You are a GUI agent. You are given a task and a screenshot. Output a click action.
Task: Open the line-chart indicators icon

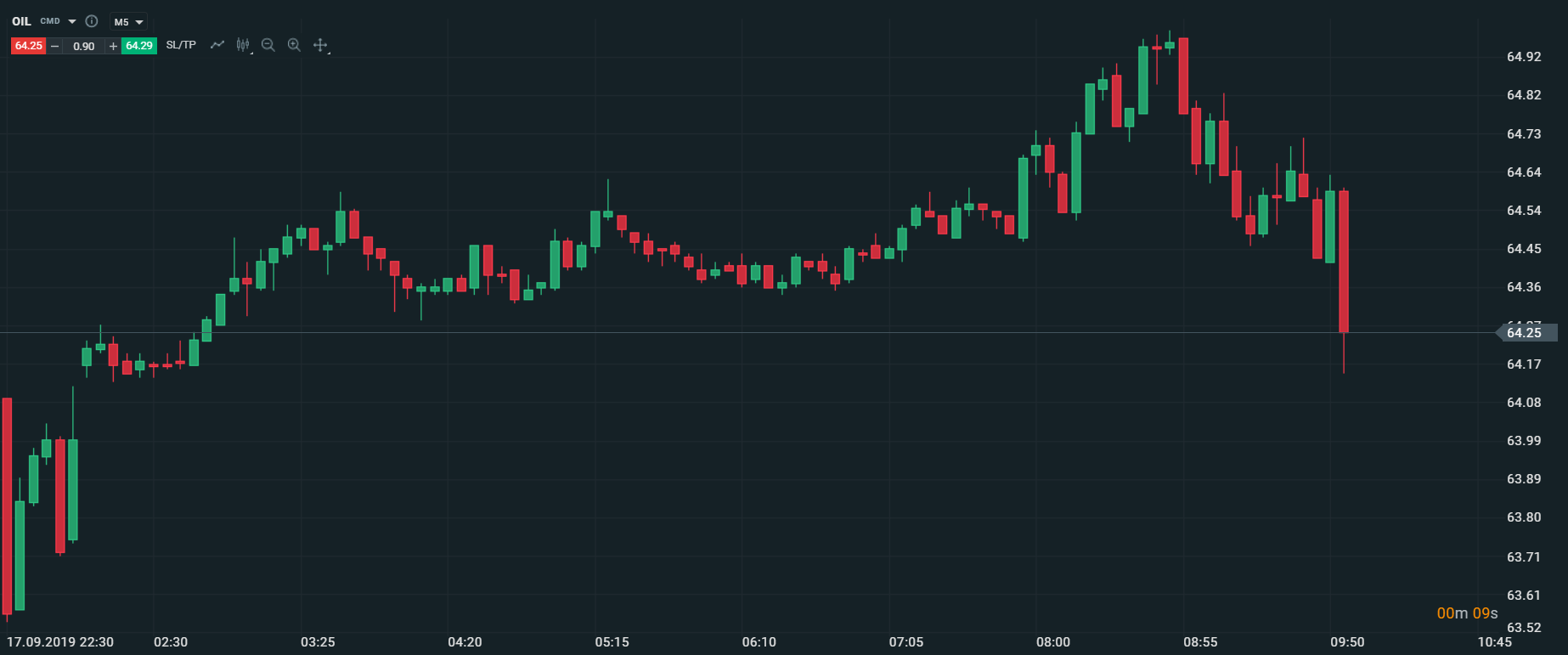coord(217,45)
